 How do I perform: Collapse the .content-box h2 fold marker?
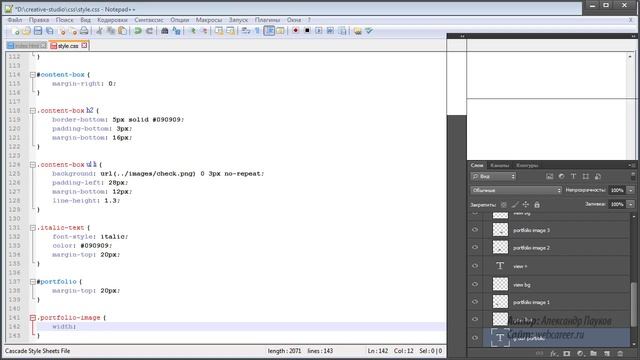33,111
